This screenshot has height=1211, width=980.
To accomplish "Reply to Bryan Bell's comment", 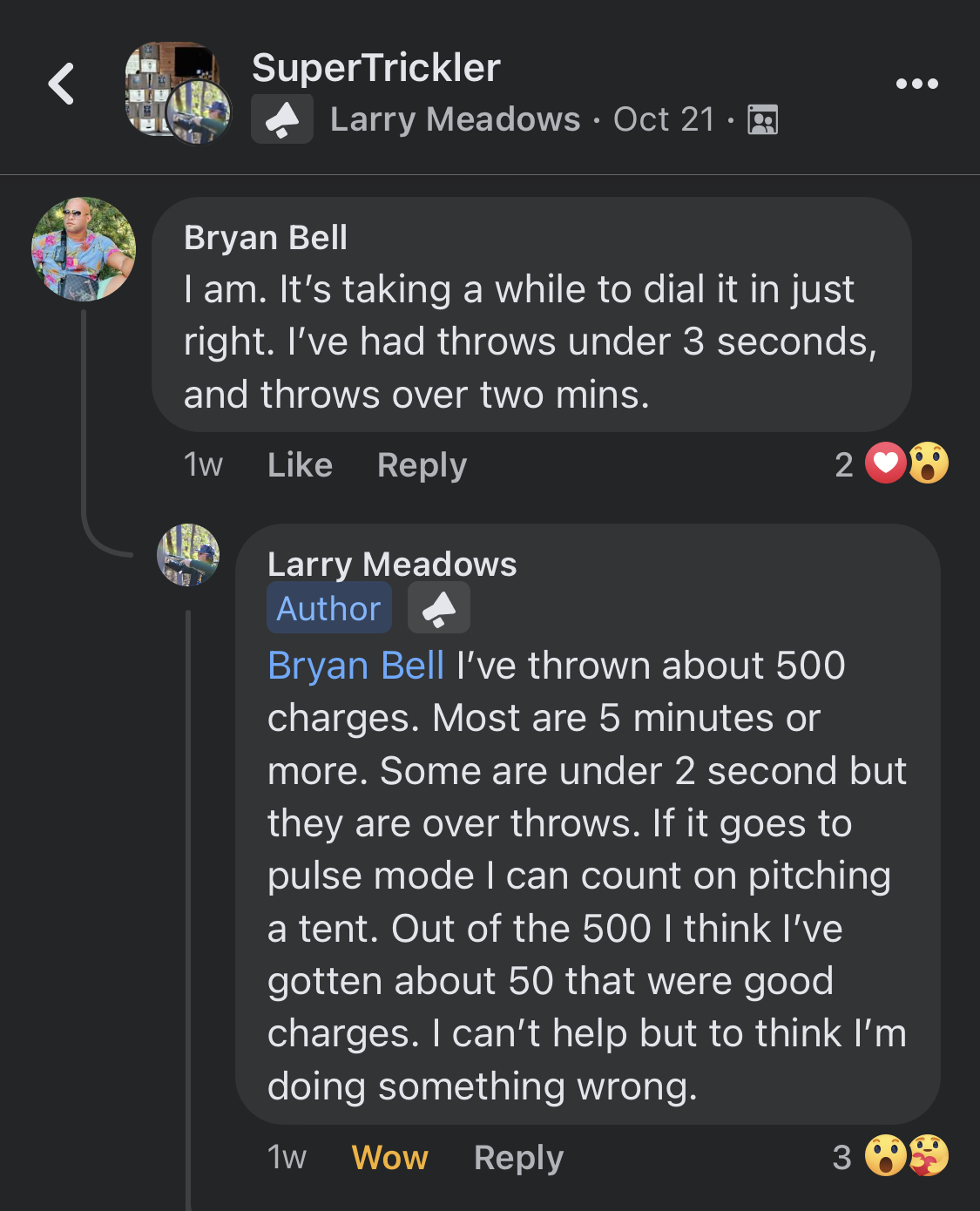I will (422, 465).
